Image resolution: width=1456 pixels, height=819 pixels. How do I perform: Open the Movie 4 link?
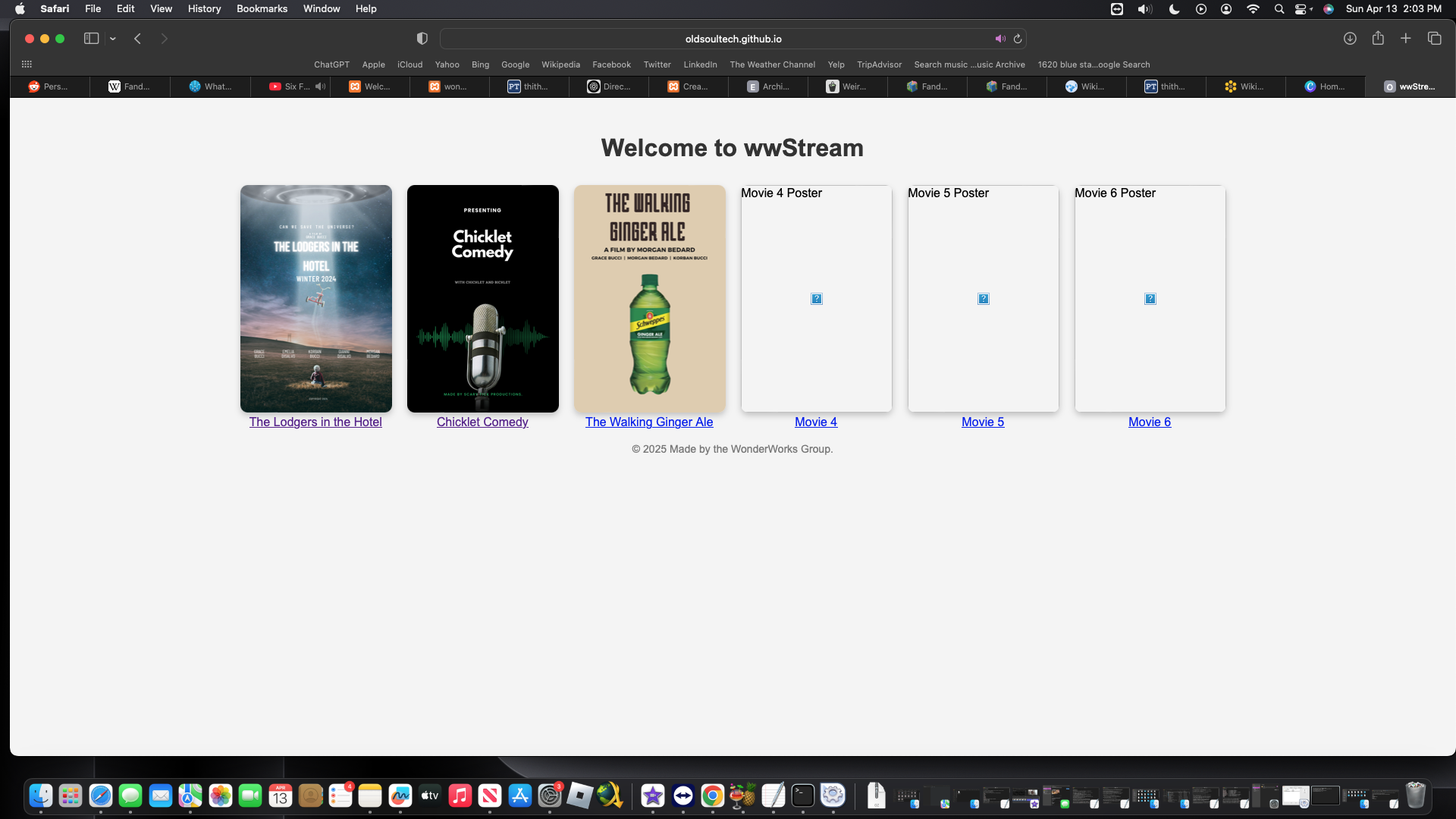(816, 422)
